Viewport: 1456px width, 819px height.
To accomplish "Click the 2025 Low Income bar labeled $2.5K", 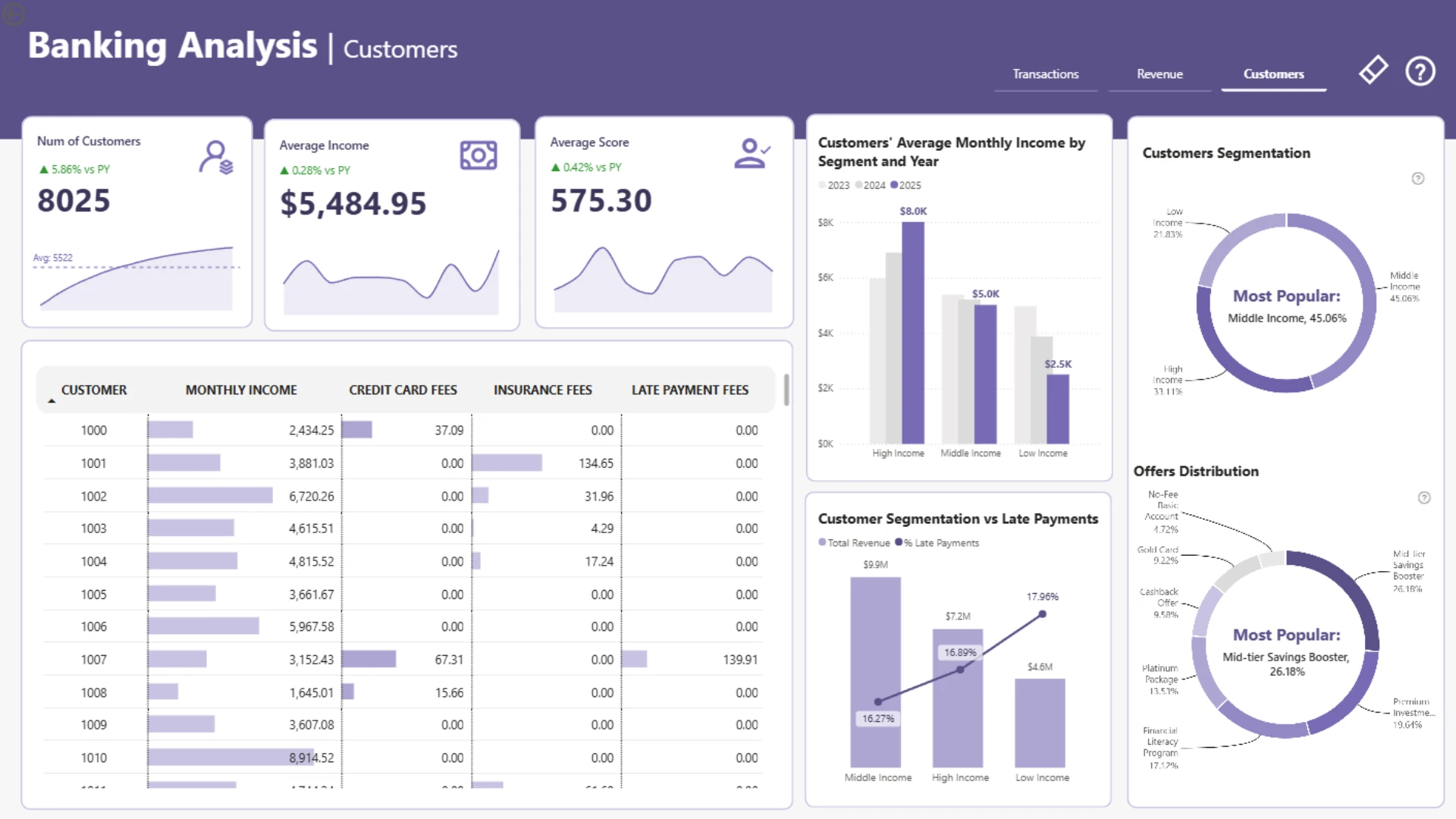I will (x=1058, y=409).
